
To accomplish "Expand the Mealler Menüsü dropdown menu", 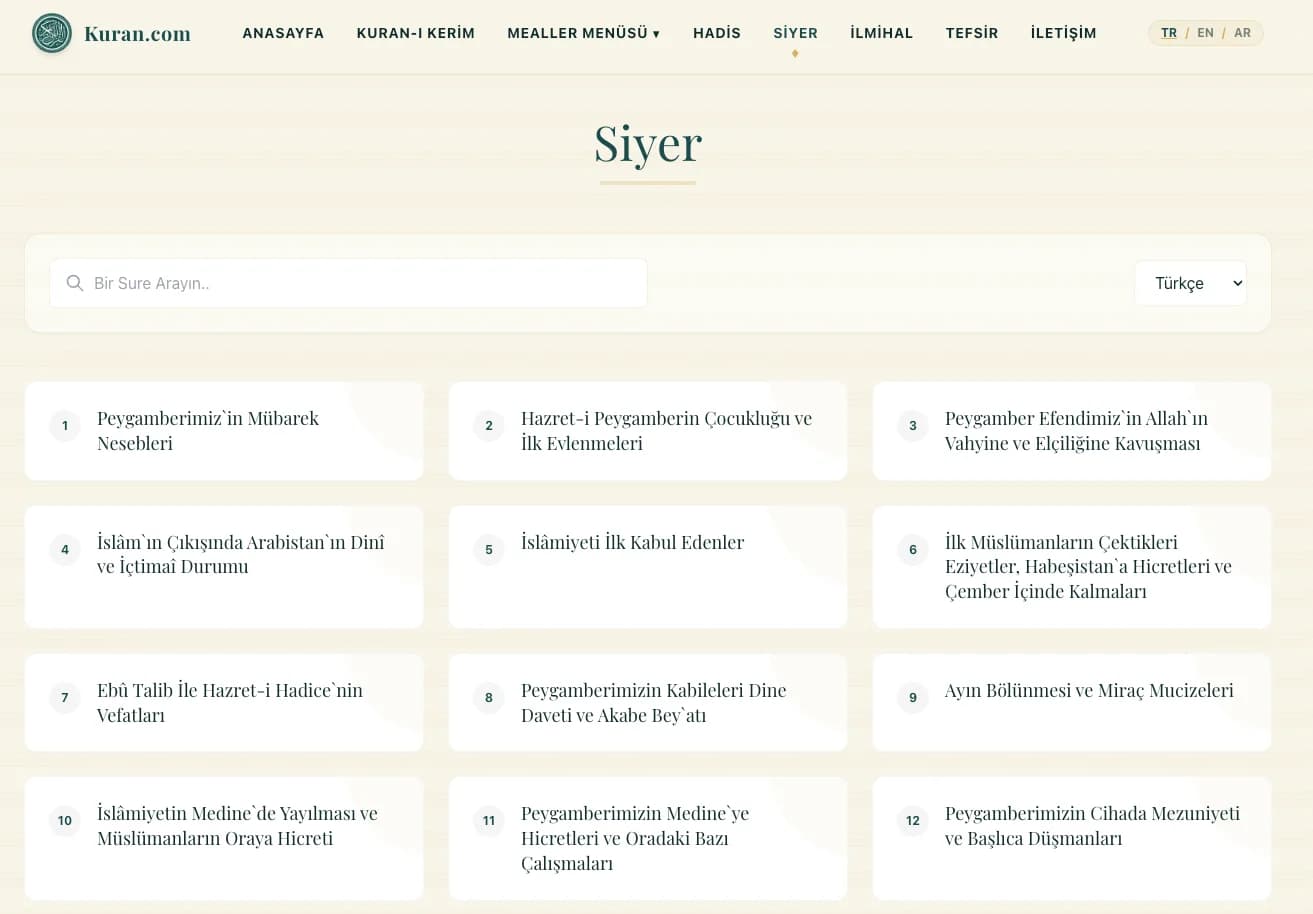I will [x=584, y=33].
